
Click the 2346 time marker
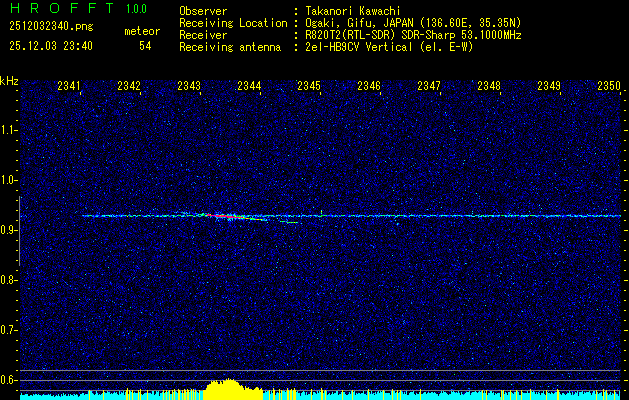368,87
